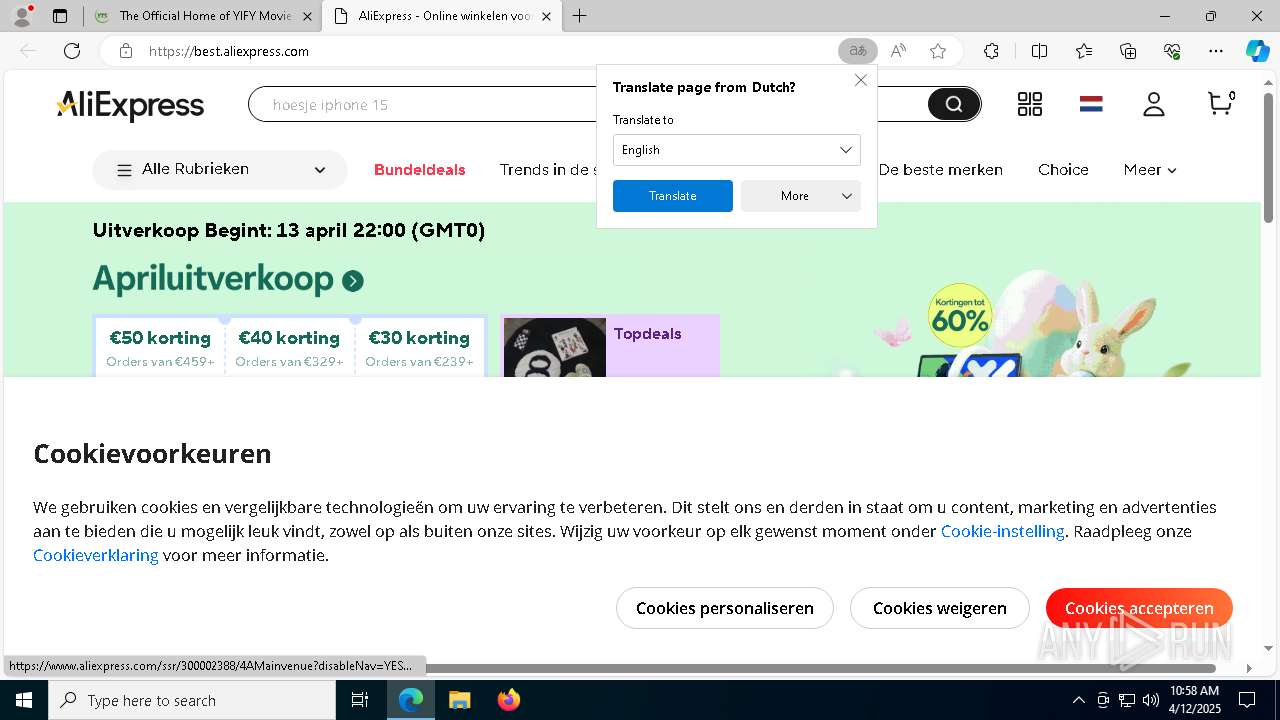Click the Windows Start button
This screenshot has height=720, width=1280.
pos(24,700)
